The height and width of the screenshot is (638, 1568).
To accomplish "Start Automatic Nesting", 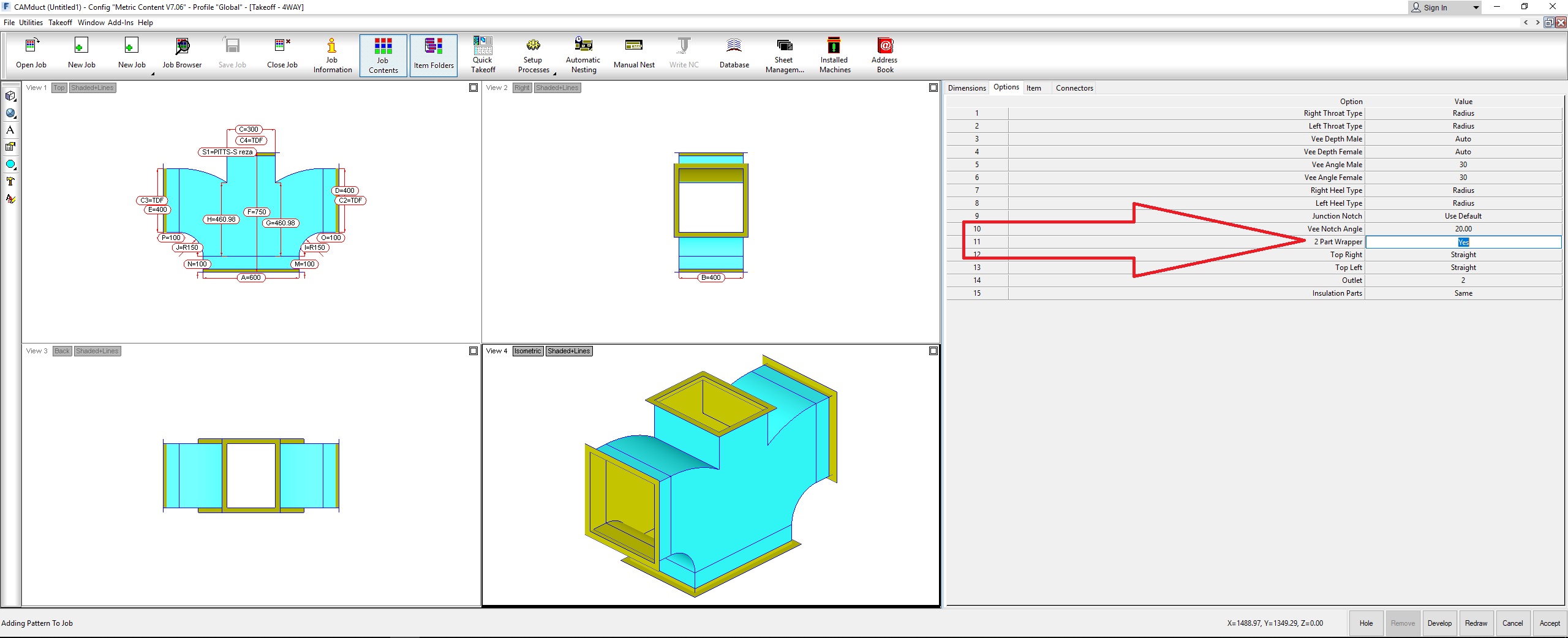I will [x=582, y=54].
